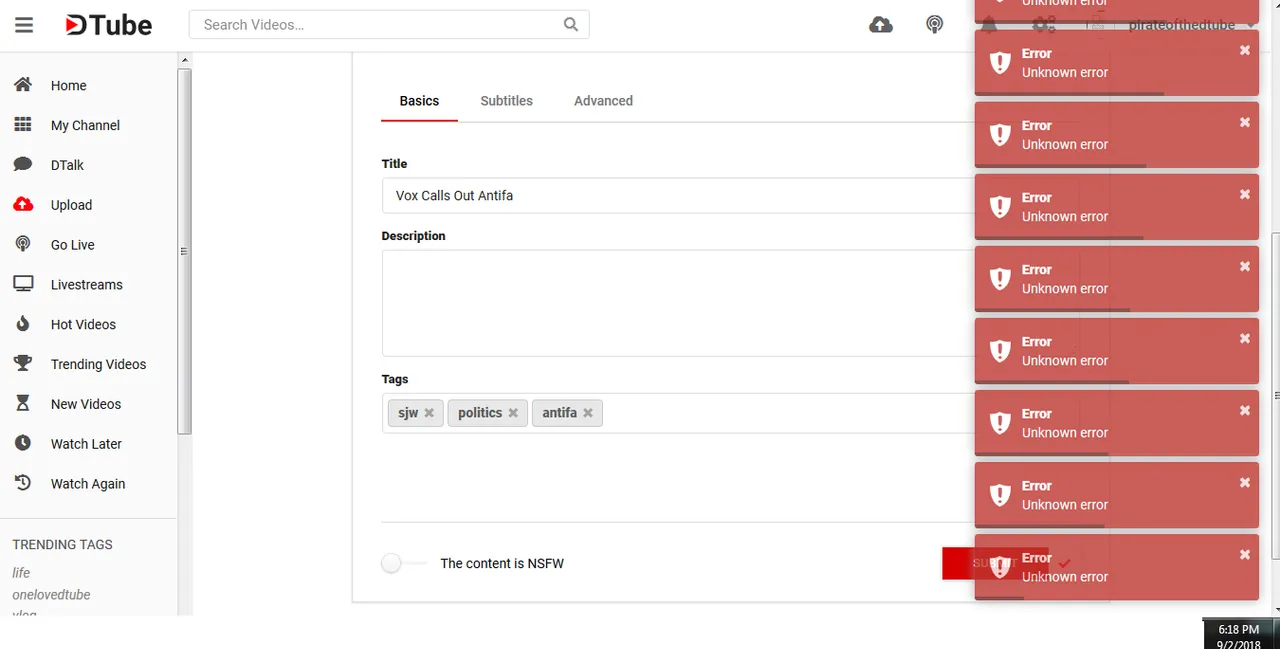Open the life trending tag

(21, 573)
